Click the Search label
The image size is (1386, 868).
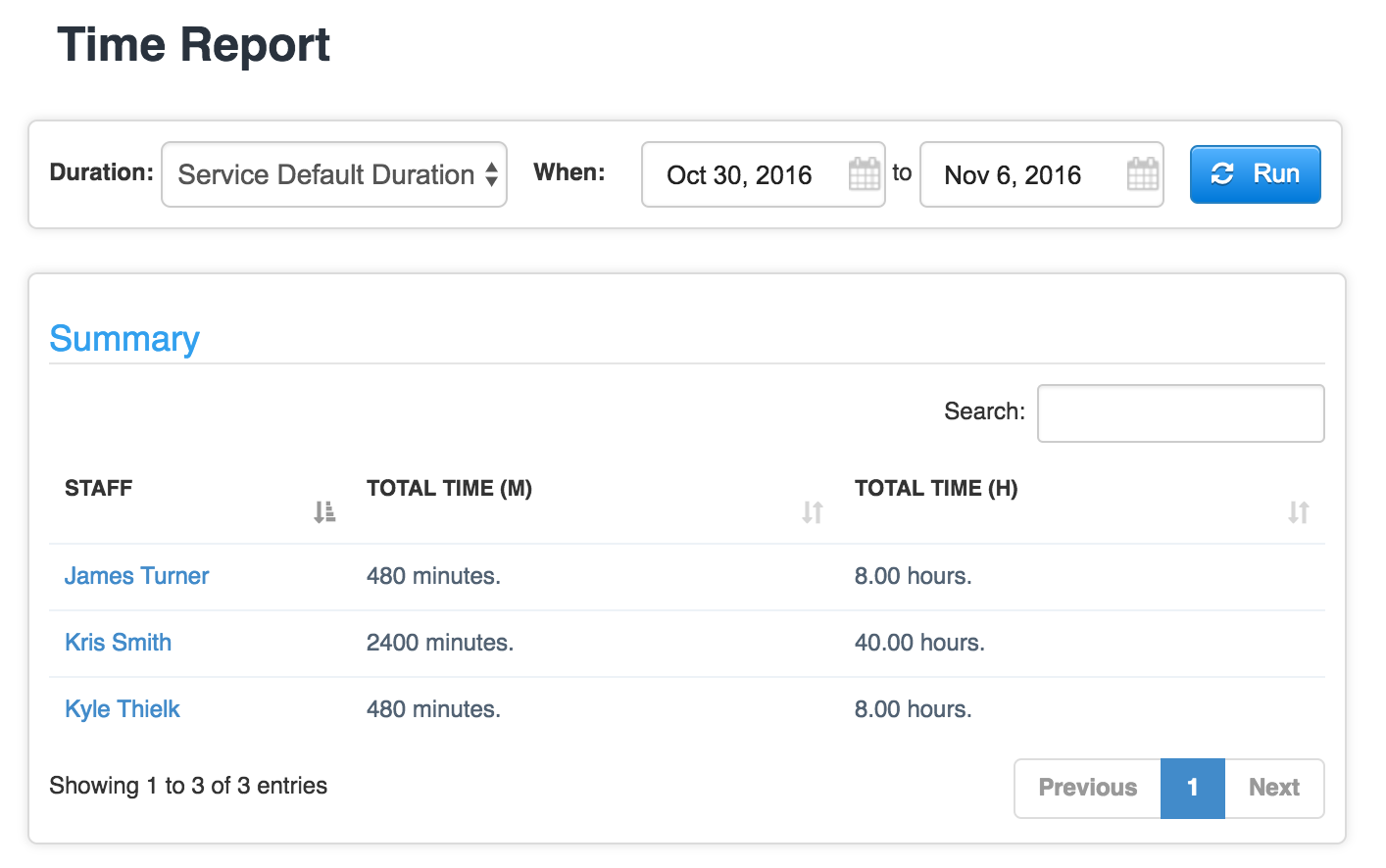[984, 411]
